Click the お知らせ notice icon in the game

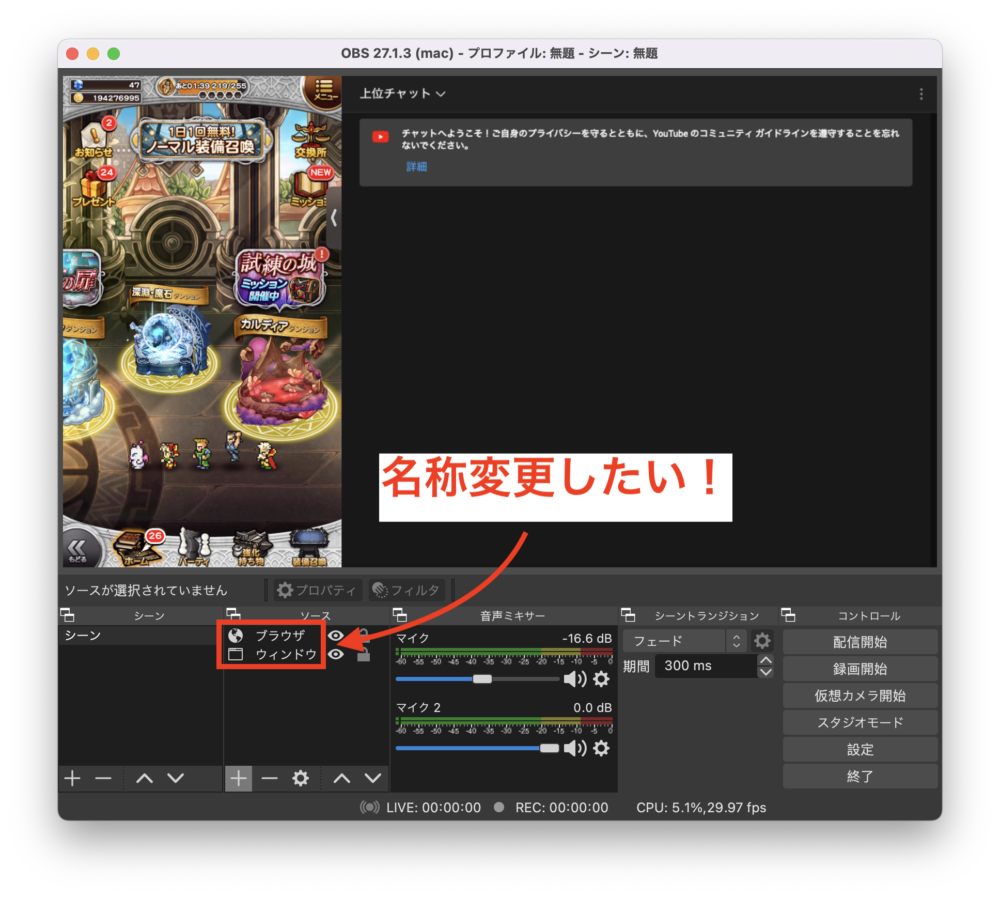coord(94,138)
